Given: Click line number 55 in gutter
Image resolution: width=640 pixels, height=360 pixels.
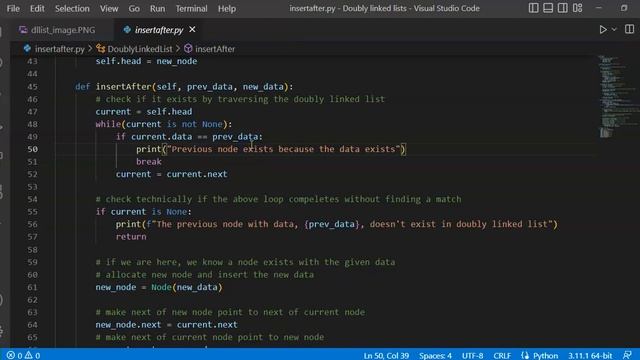Looking at the screenshot, I should tap(32, 211).
